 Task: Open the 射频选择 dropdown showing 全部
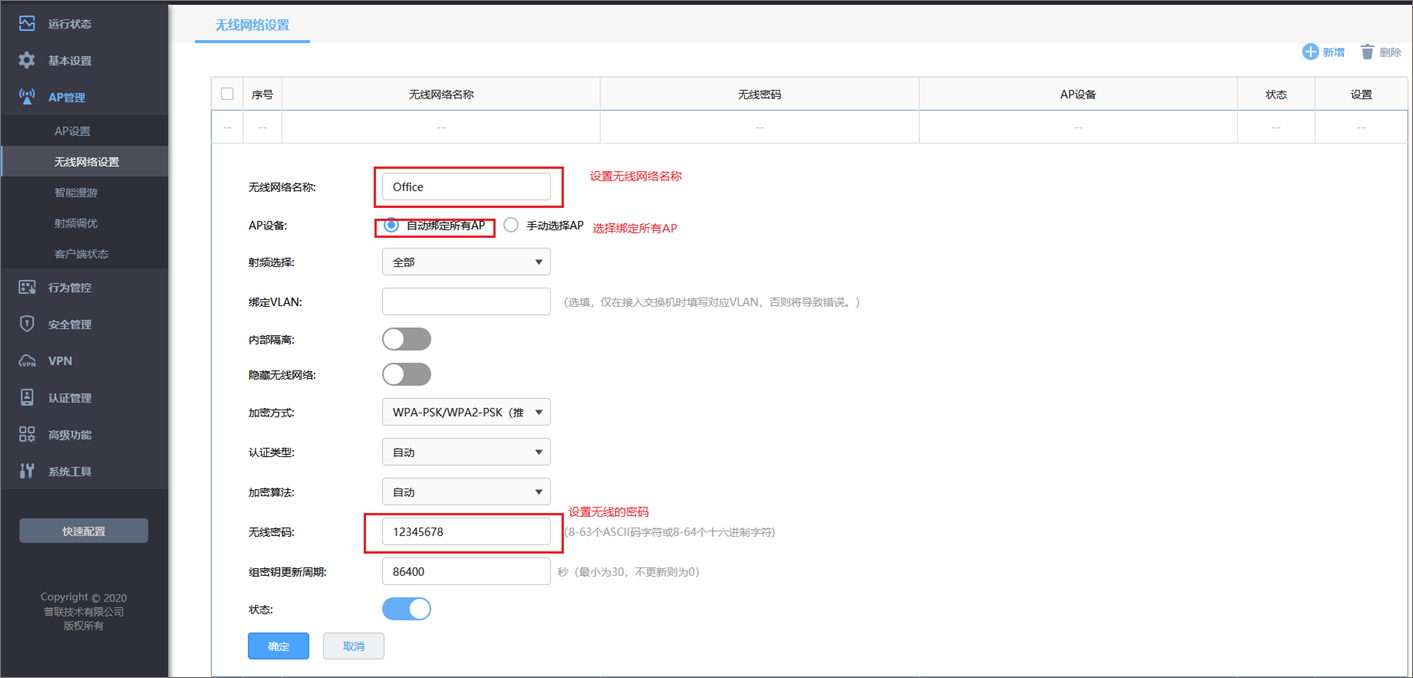(465, 261)
